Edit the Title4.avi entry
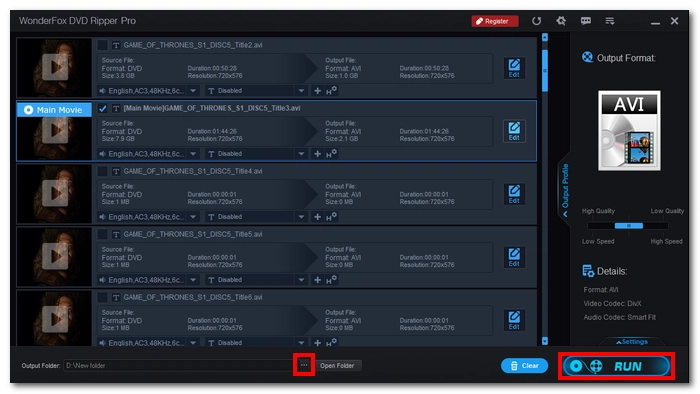The width and height of the screenshot is (700, 394). tap(514, 194)
